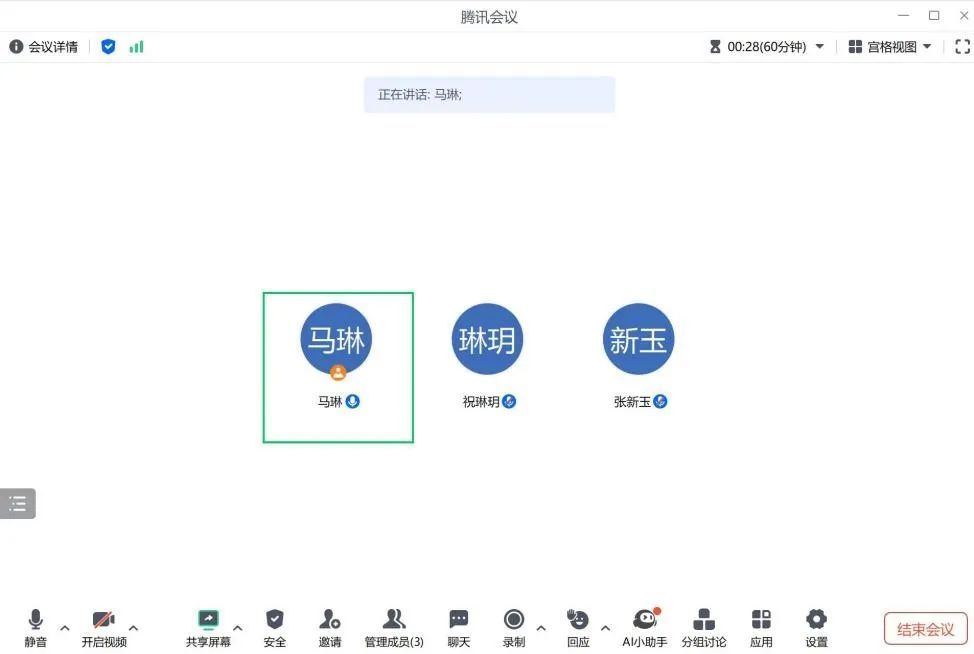Open Meeting Details (会议详情)
Screen dimensions: 974x654
point(44,46)
